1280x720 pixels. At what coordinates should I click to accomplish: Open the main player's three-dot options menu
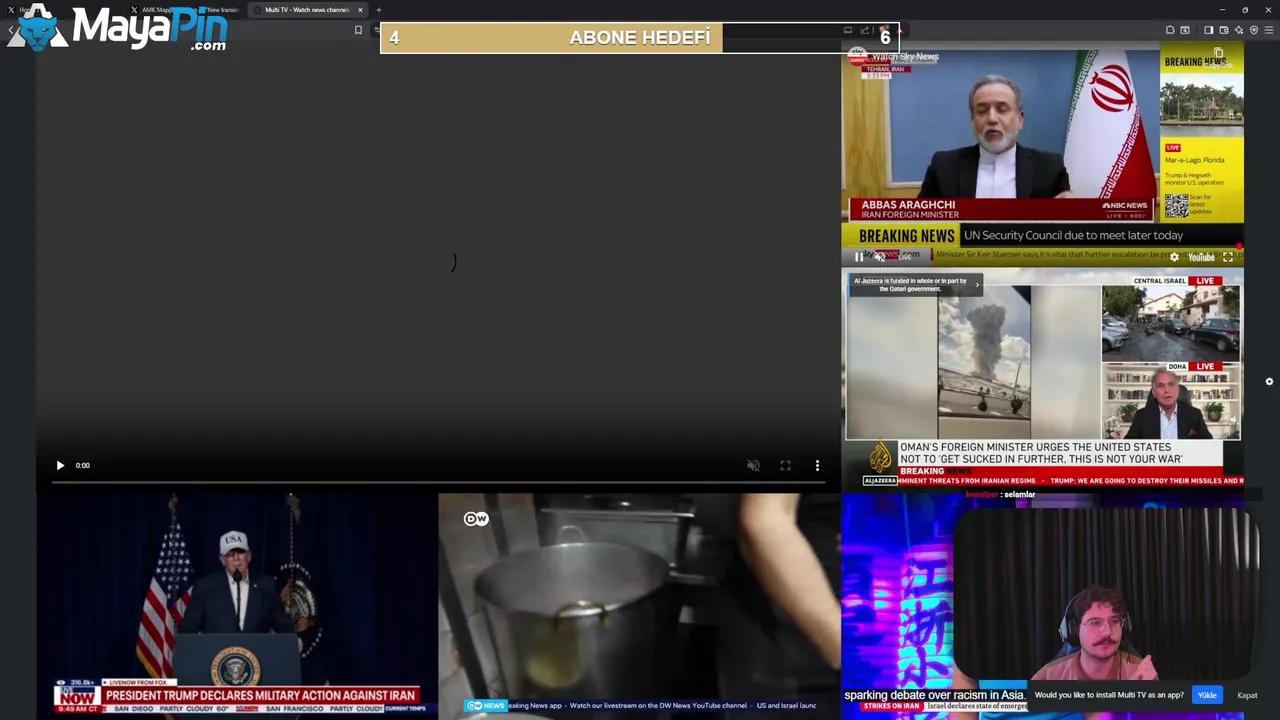(x=817, y=465)
